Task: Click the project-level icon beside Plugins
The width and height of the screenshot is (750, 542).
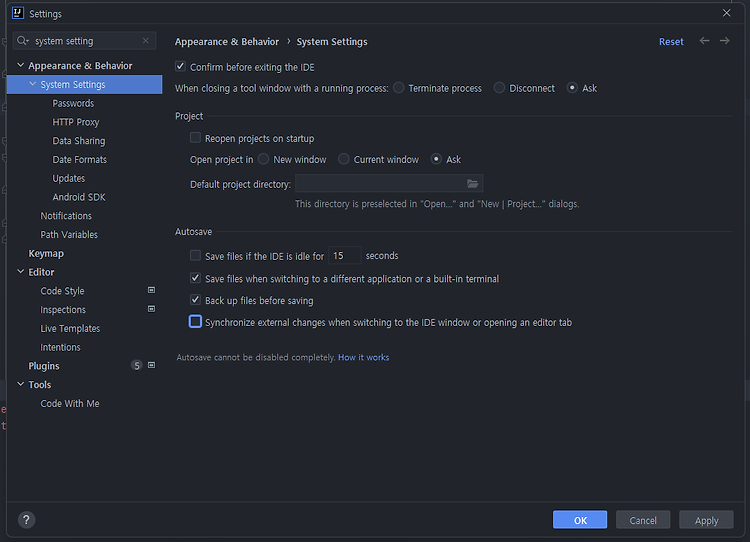Action: click(151, 365)
